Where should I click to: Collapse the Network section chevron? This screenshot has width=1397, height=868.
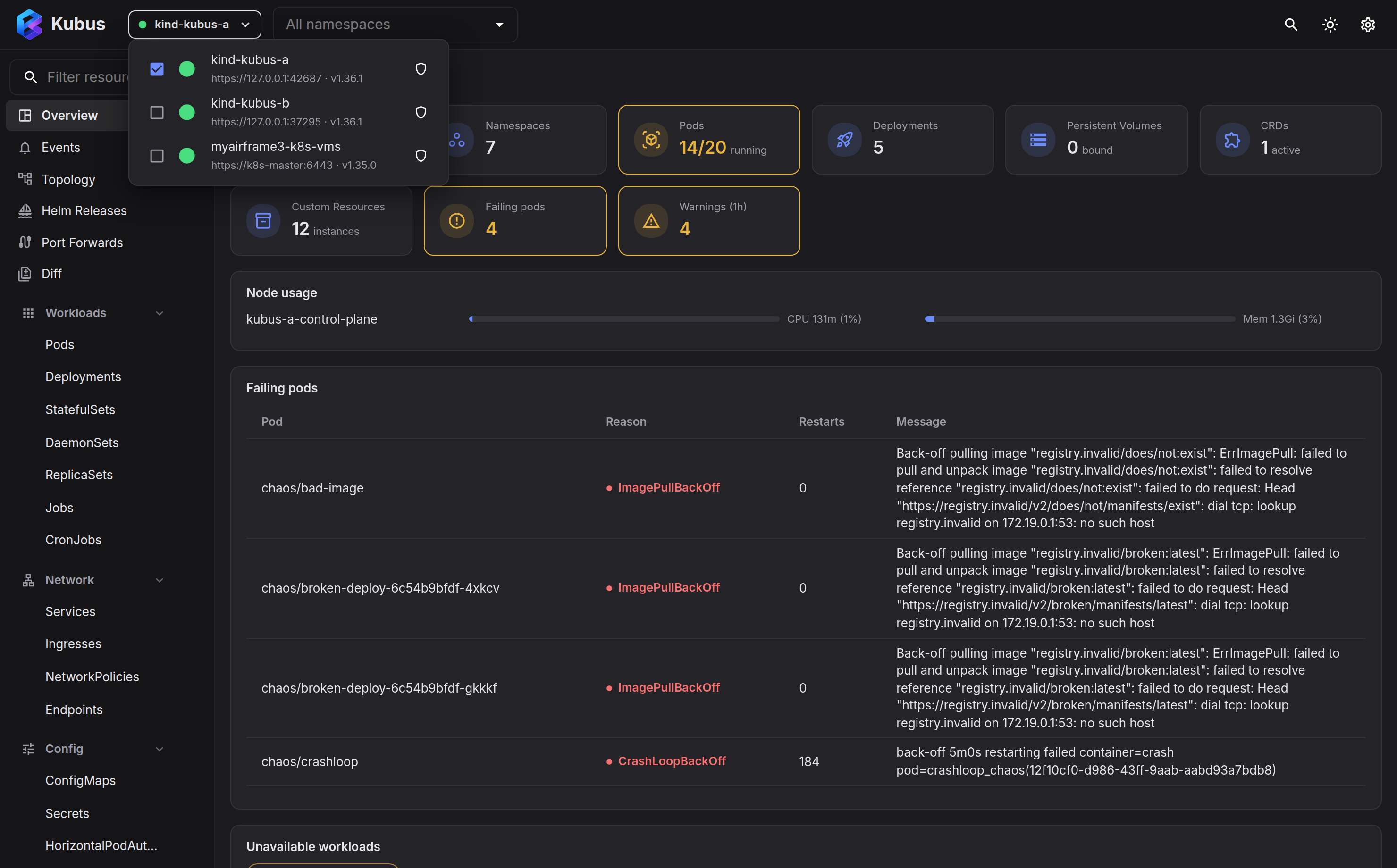tap(160, 580)
